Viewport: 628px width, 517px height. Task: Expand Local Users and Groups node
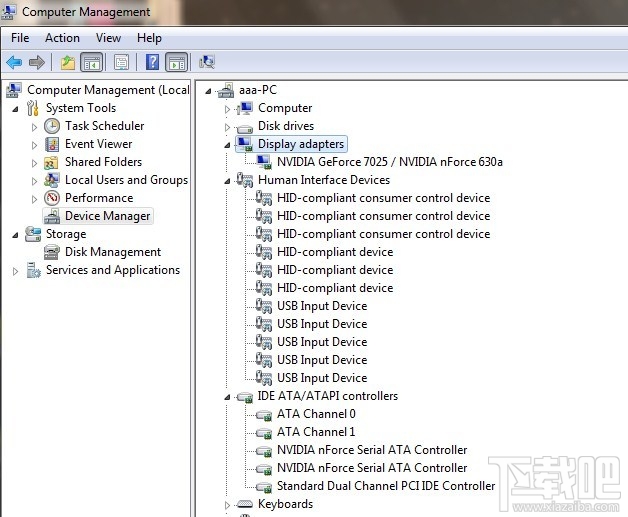34,181
